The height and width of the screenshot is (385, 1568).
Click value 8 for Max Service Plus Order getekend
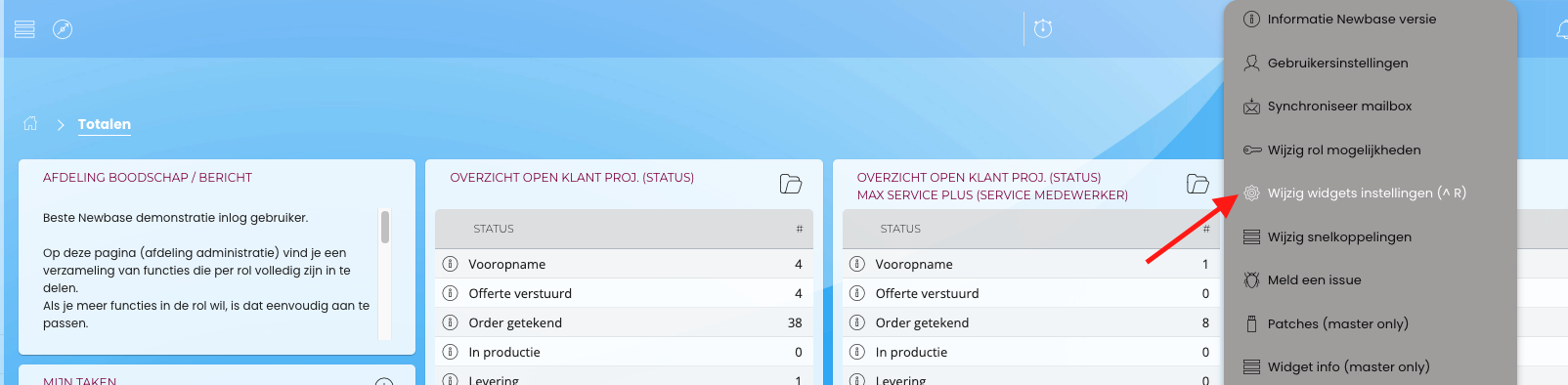click(x=1205, y=322)
